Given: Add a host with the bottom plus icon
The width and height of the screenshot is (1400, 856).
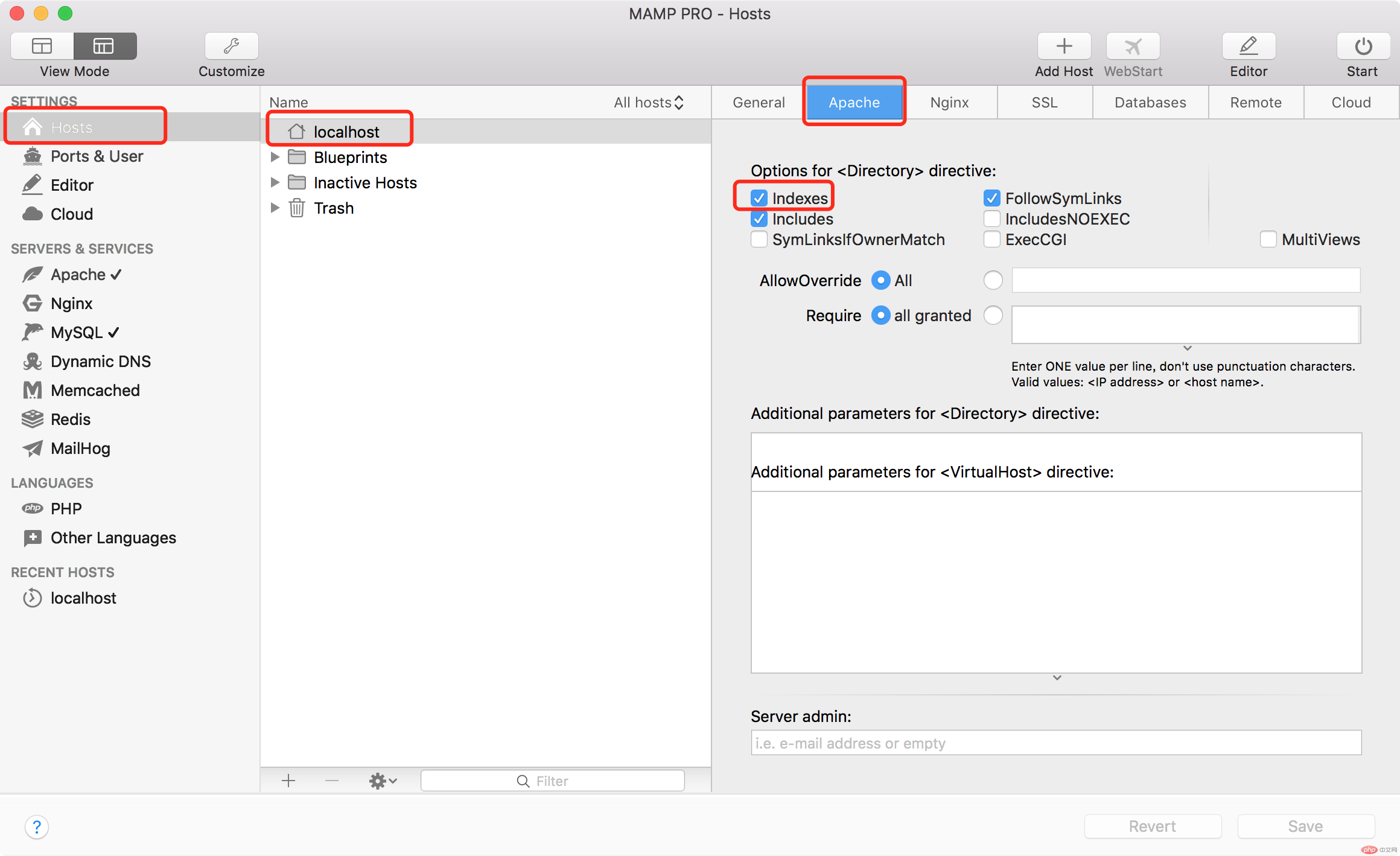Looking at the screenshot, I should 288,781.
